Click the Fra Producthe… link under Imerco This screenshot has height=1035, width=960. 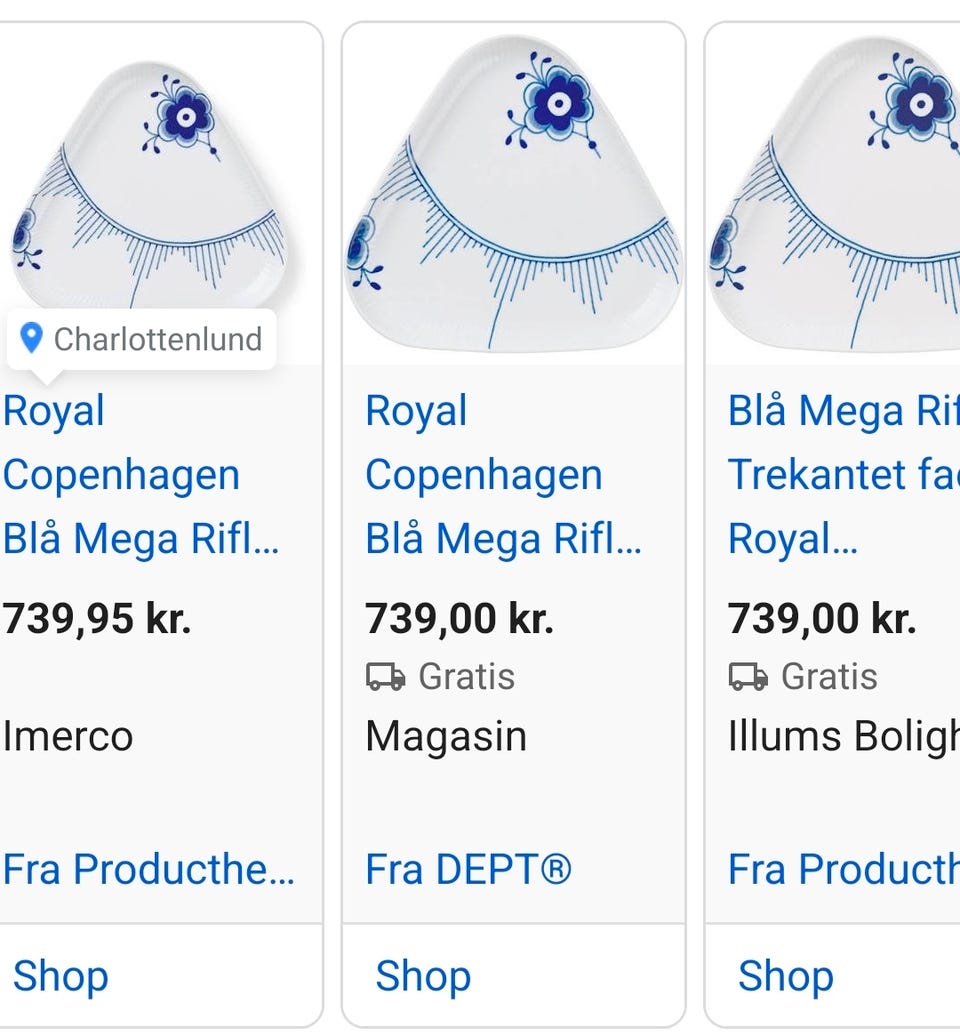148,869
